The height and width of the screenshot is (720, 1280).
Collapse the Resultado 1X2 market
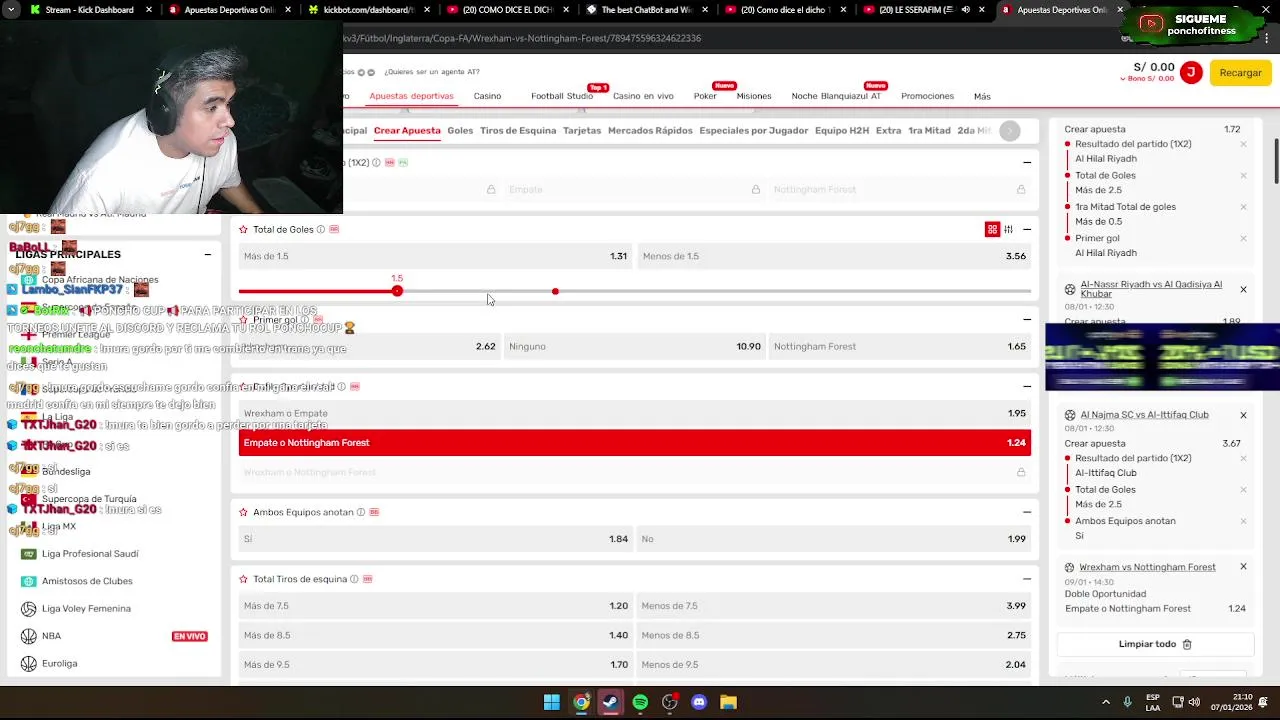coord(1027,162)
